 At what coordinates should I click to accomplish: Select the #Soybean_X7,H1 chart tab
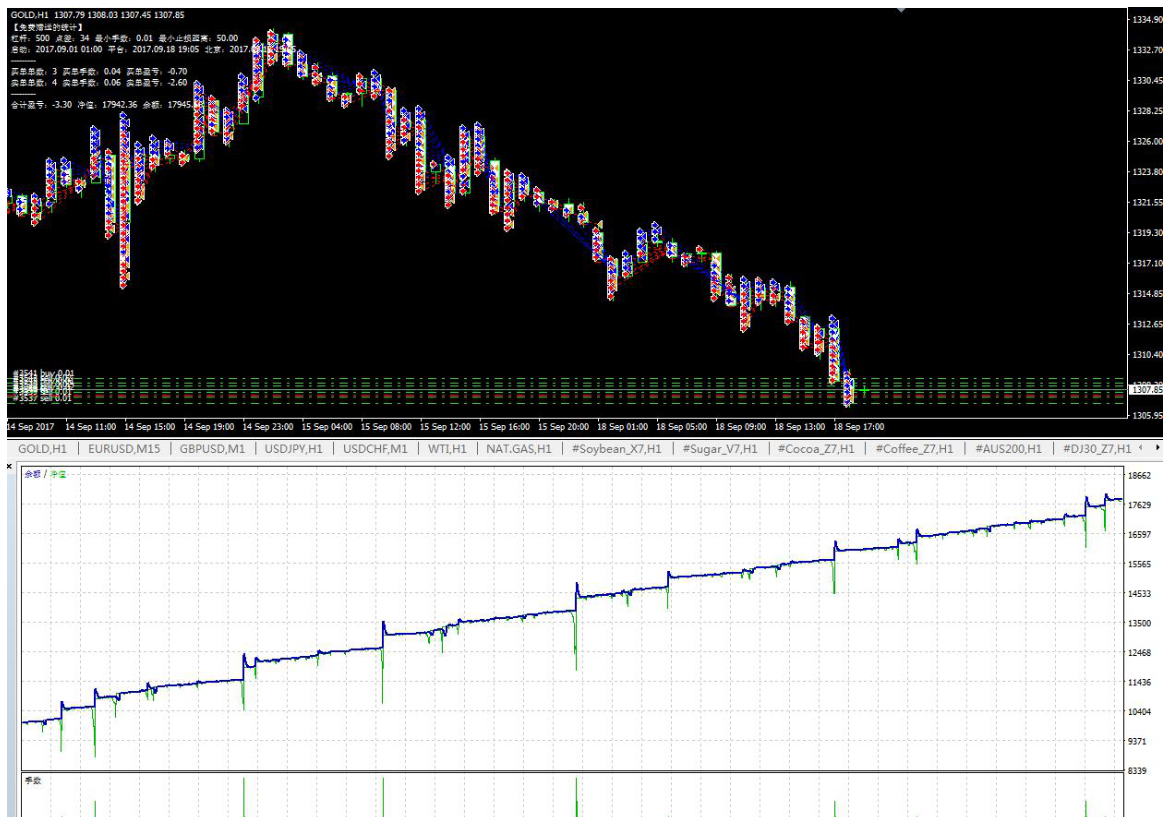[616, 449]
